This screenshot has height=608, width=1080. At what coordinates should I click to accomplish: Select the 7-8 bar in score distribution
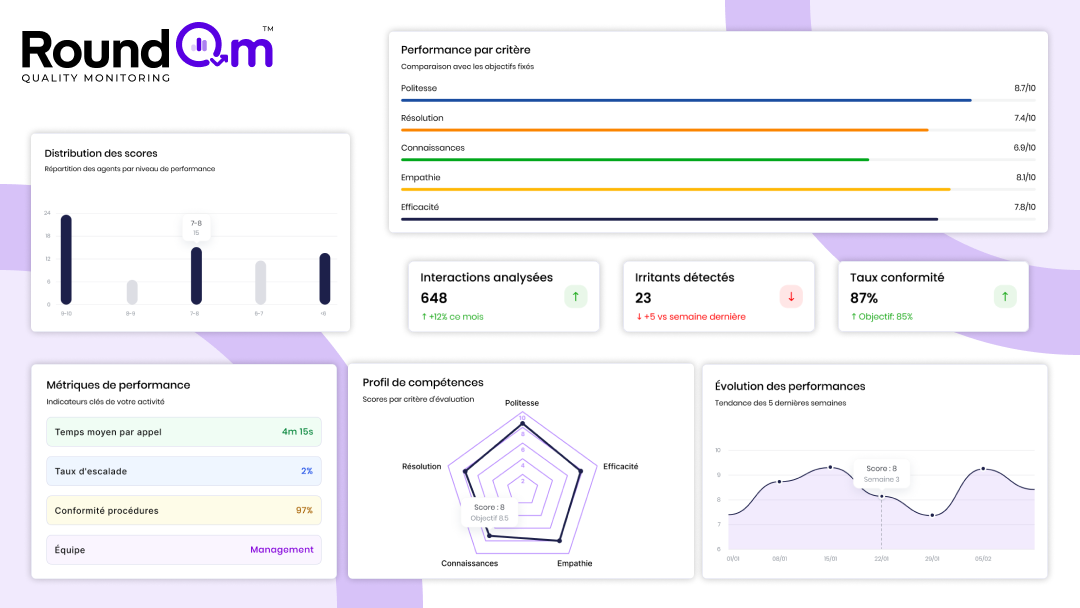click(x=196, y=276)
